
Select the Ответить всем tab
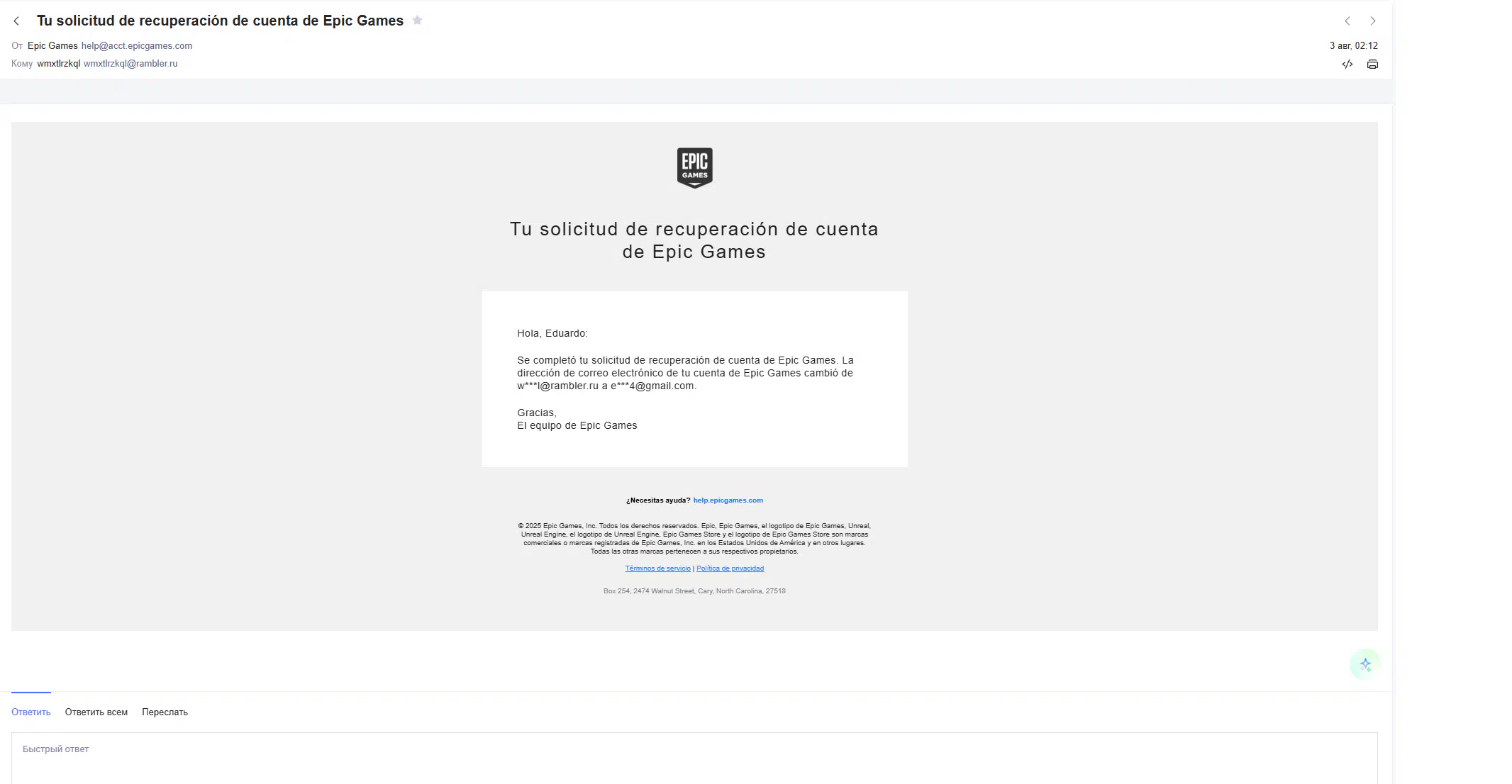96,712
